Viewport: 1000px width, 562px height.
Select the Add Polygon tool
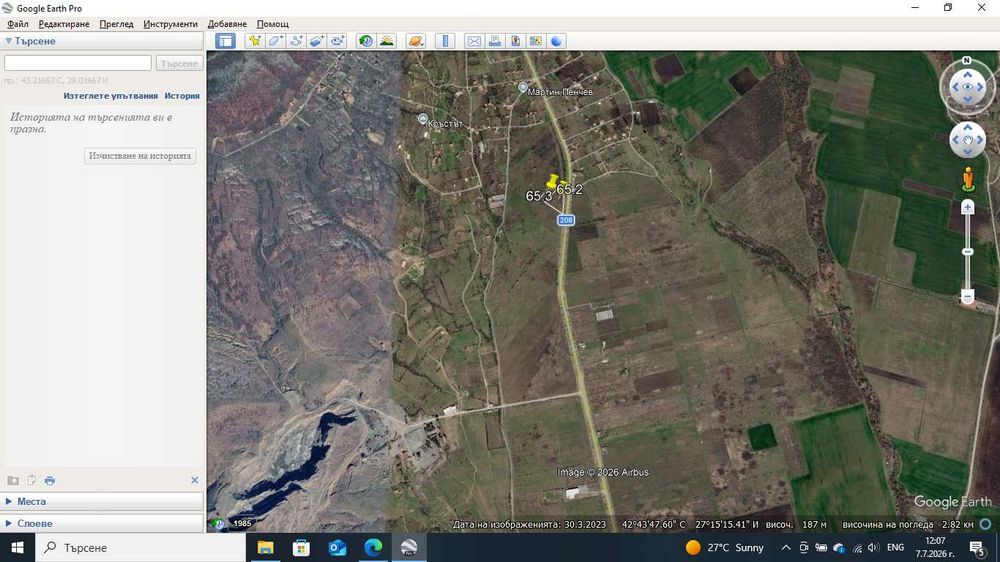click(276, 41)
